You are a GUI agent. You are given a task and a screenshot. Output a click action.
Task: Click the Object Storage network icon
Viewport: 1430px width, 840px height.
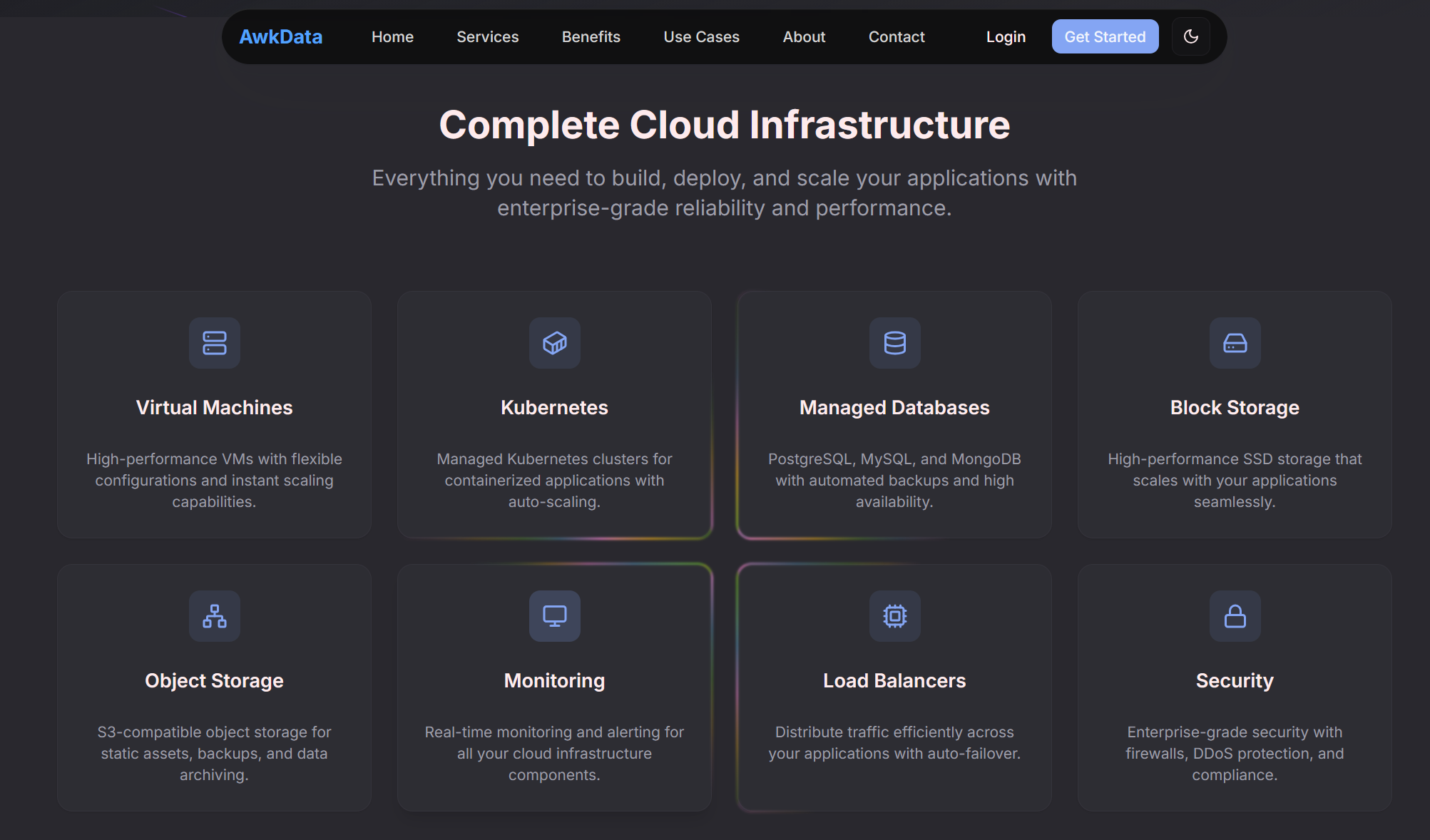(x=214, y=616)
